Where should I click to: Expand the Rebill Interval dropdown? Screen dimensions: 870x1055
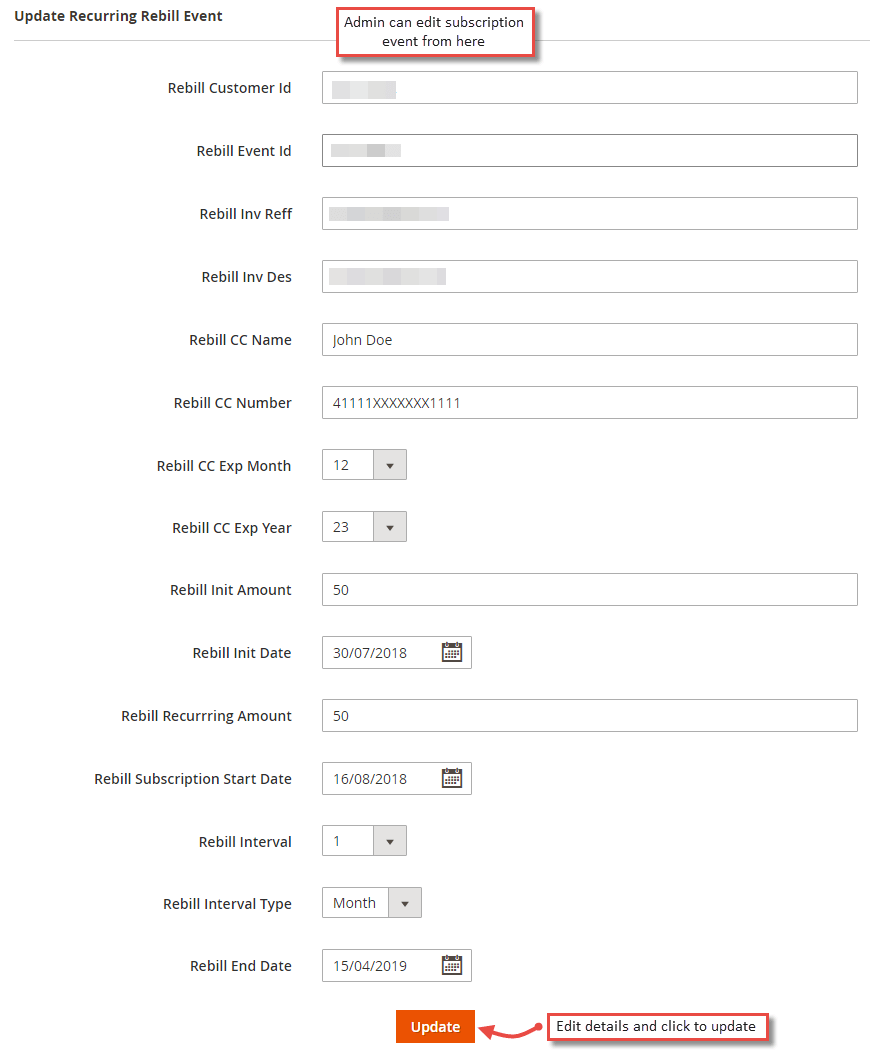click(x=390, y=840)
